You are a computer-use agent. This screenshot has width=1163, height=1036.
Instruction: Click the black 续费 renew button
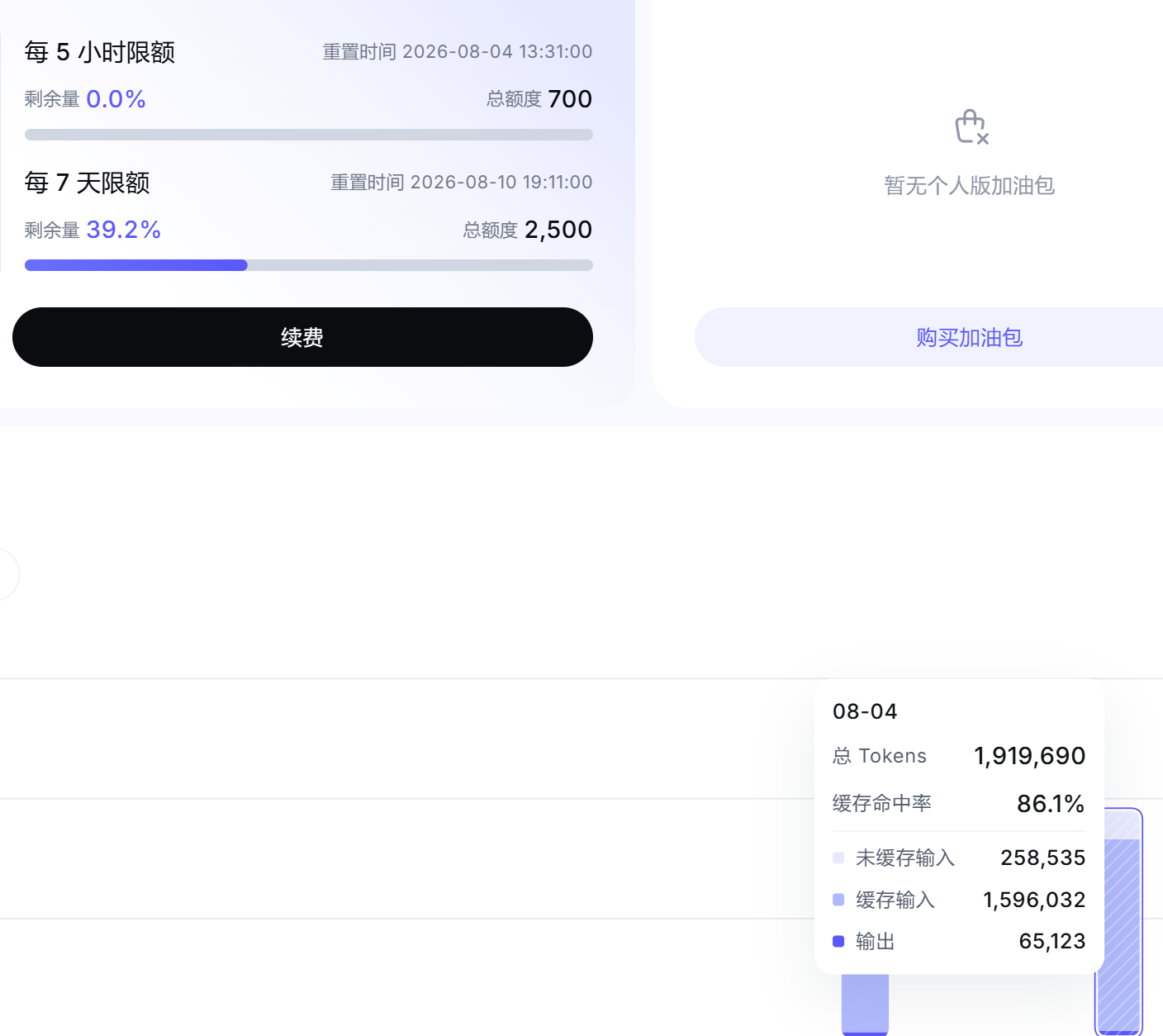pyautogui.click(x=302, y=337)
